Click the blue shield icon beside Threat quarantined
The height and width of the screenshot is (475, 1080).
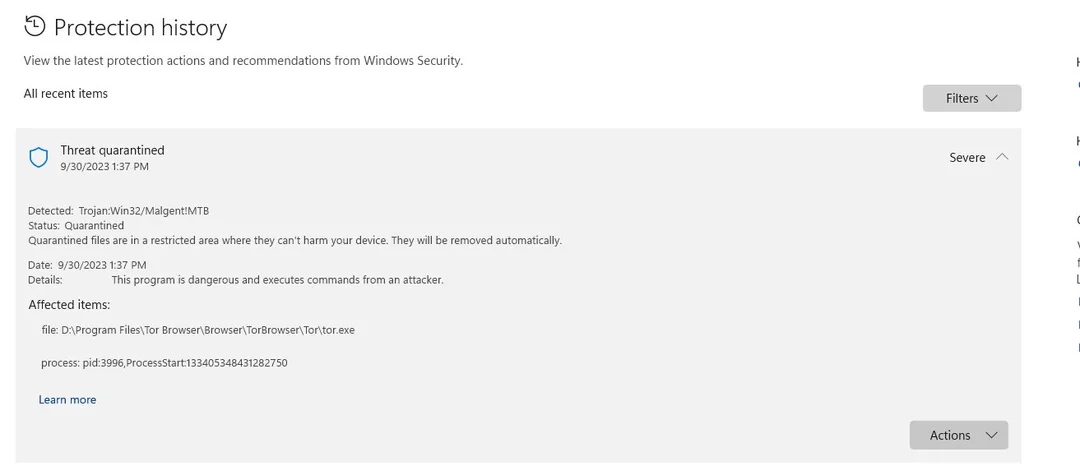[x=39, y=158]
